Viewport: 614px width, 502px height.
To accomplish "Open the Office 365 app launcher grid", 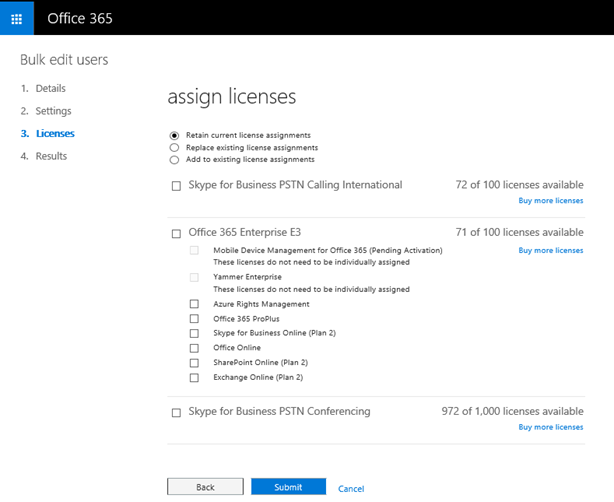I will (16, 18).
